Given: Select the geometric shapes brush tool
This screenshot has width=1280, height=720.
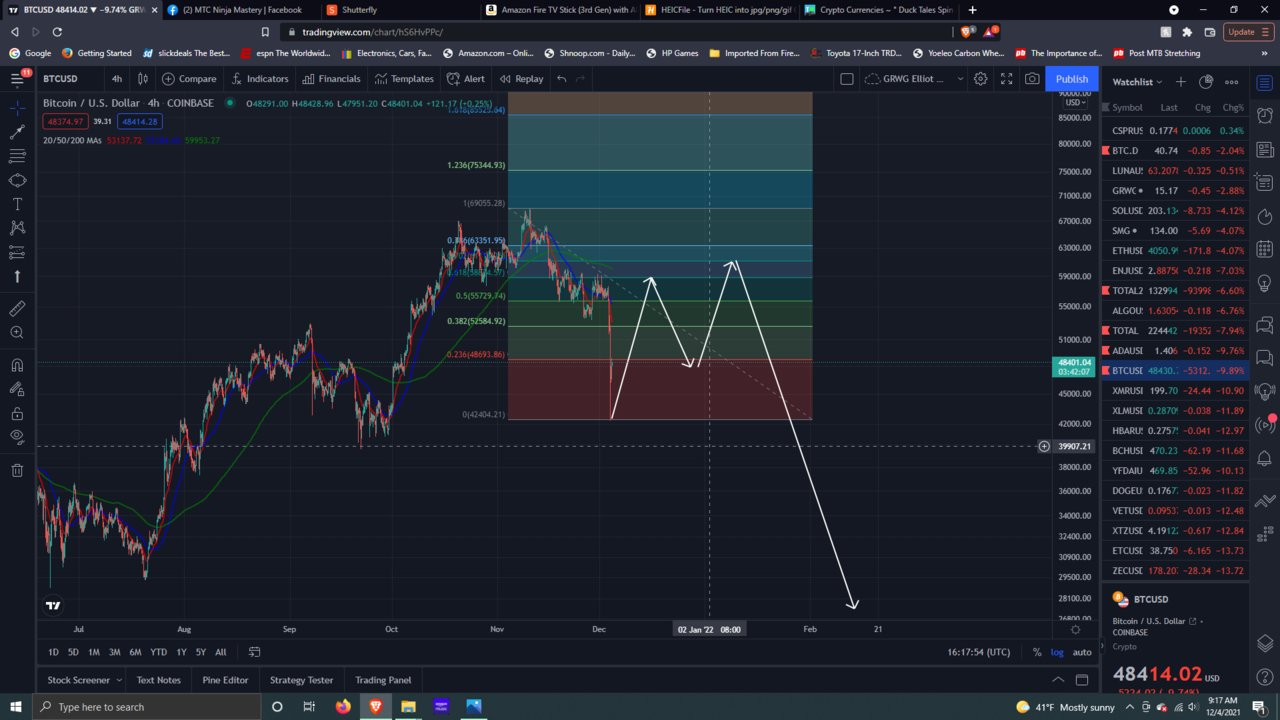Looking at the screenshot, I should [17, 180].
